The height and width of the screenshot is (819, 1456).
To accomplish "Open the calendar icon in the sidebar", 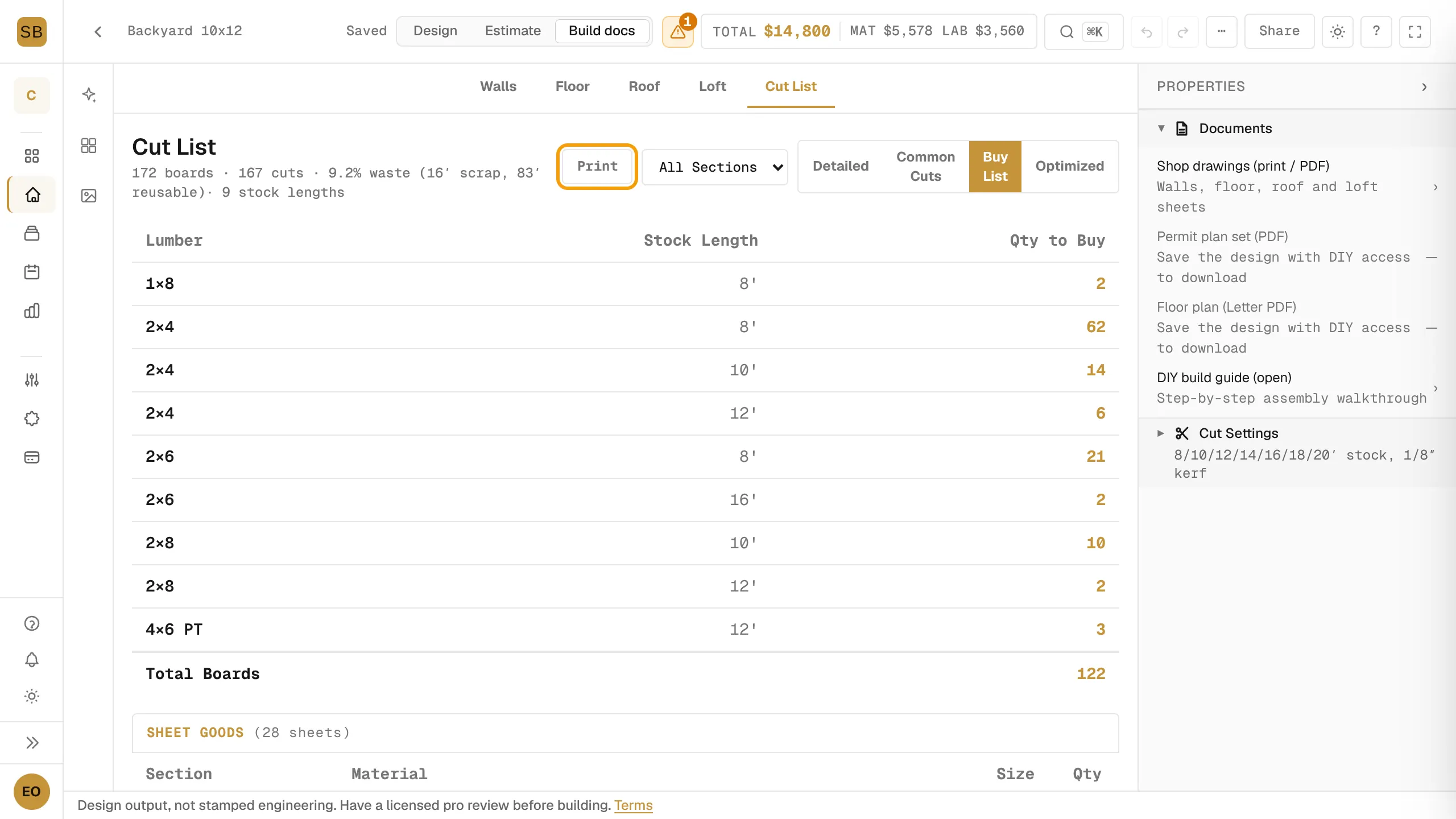I will pyautogui.click(x=32, y=272).
